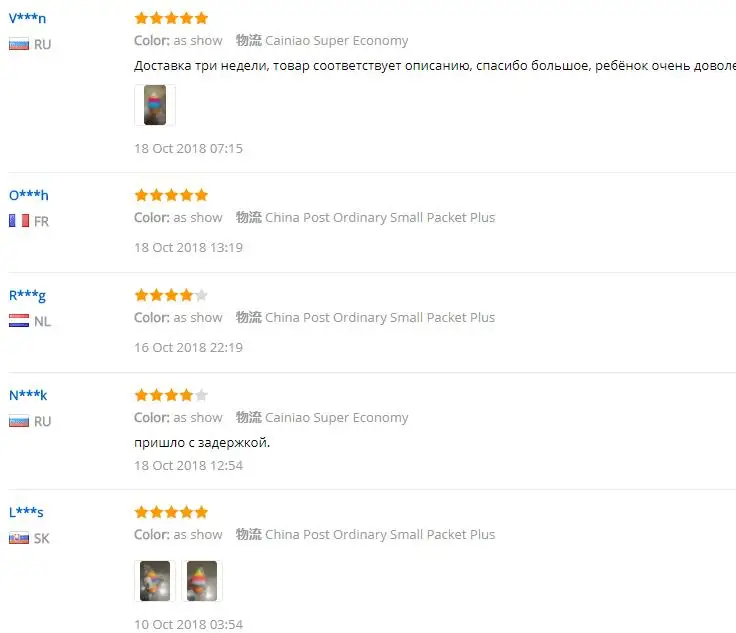The width and height of the screenshot is (736, 633).
Task: Click the five-star rating in L***s's review
Action: pyautogui.click(x=171, y=512)
